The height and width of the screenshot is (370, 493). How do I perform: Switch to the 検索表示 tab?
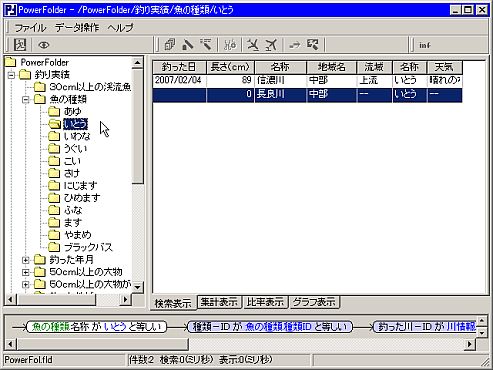point(173,303)
